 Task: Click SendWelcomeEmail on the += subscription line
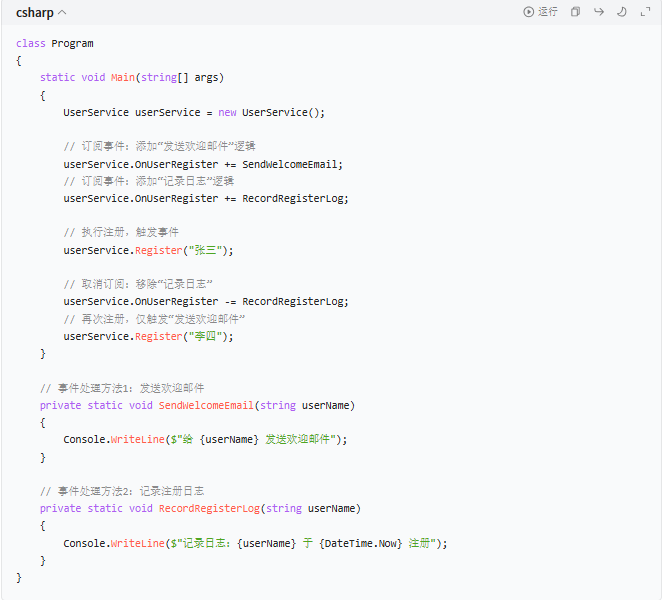click(x=292, y=164)
